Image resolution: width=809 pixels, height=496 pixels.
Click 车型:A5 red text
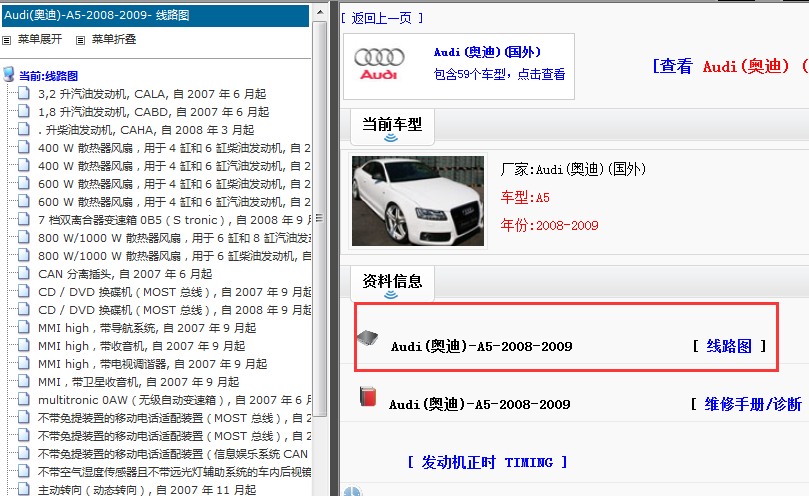[x=525, y=198]
